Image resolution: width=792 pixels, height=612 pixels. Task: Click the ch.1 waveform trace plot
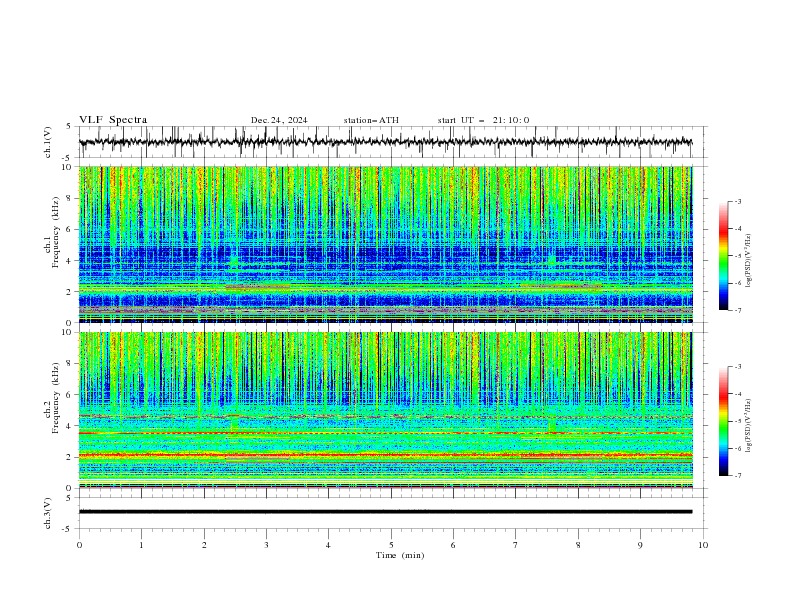(x=385, y=142)
